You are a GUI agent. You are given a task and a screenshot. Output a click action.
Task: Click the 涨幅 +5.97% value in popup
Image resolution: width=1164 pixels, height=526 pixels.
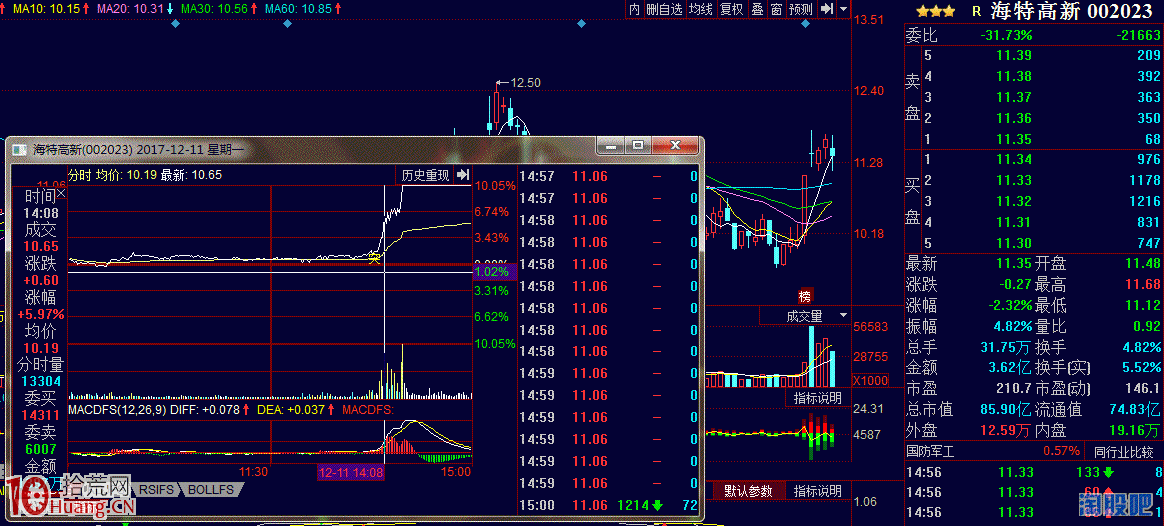click(x=41, y=314)
